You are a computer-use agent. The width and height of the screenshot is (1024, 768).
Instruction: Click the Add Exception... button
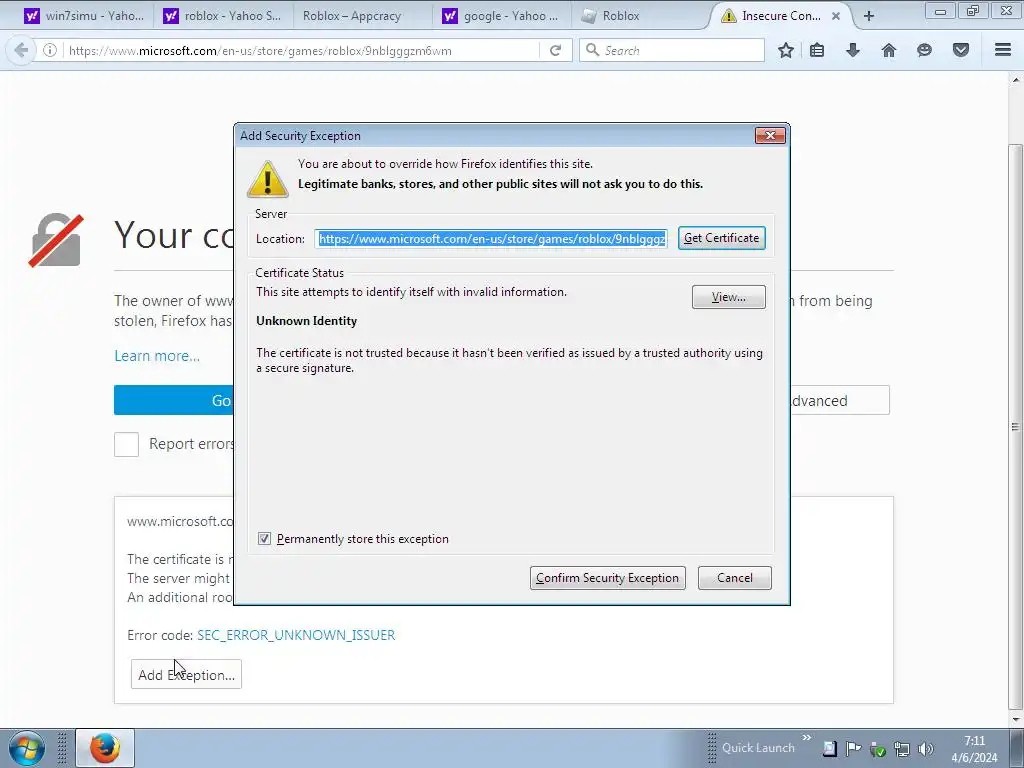pos(186,675)
